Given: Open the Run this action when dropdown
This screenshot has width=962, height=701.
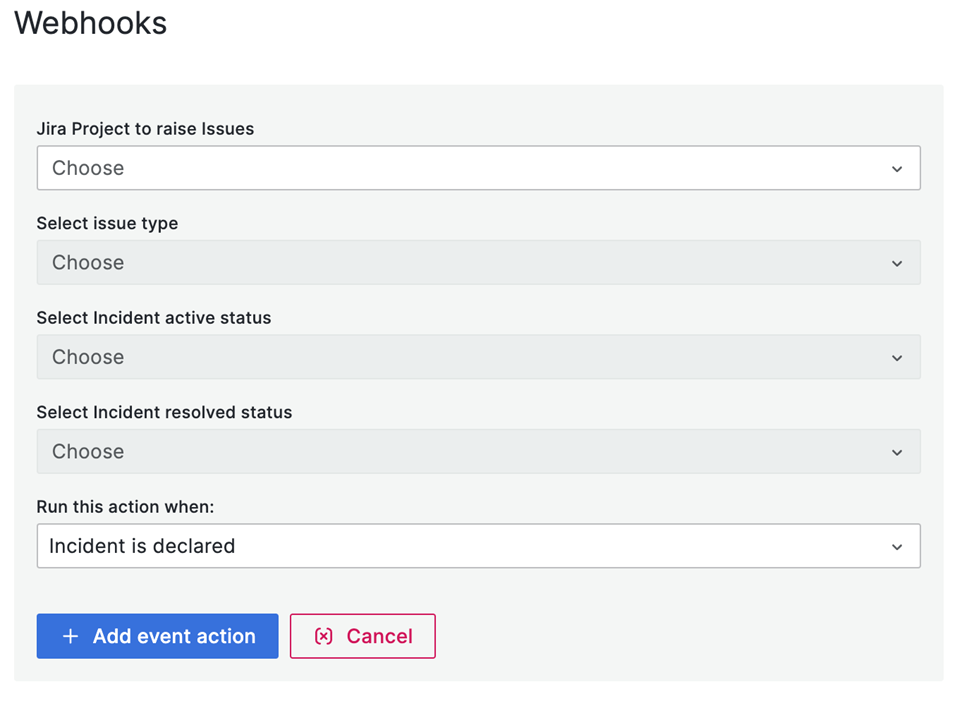Looking at the screenshot, I should (478, 546).
